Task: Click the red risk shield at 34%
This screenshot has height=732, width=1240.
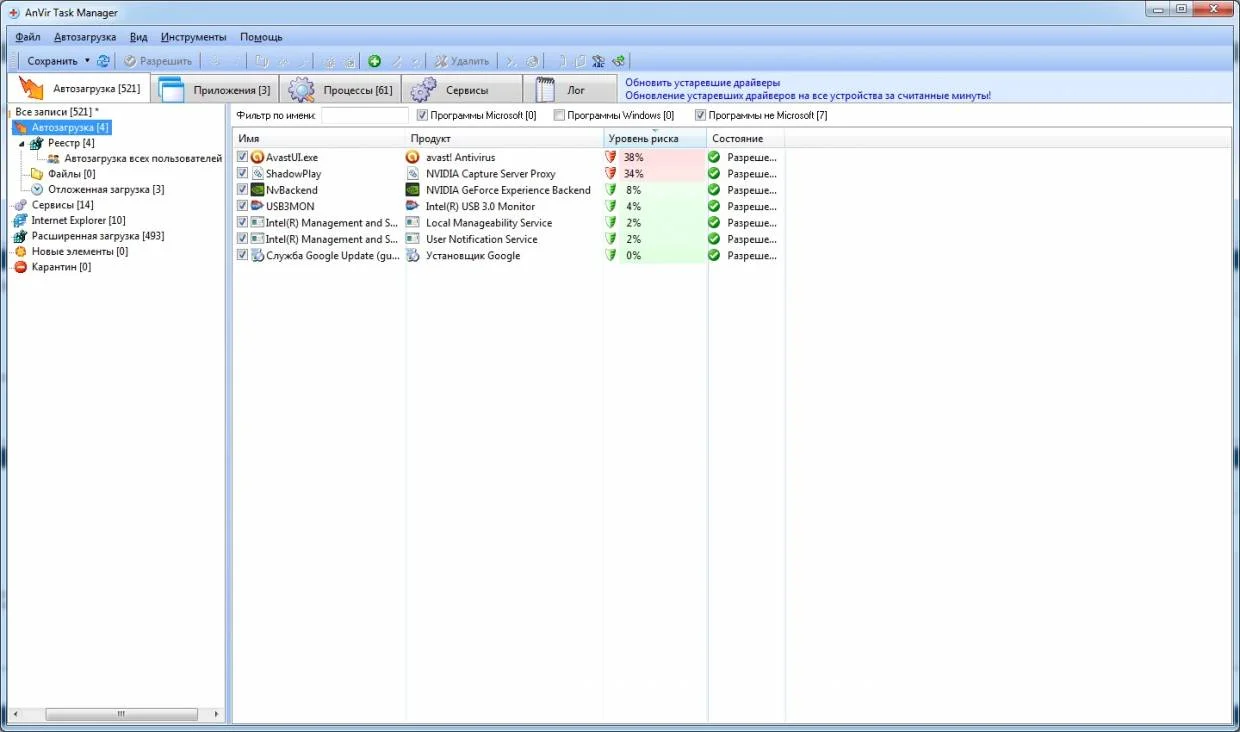Action: (x=611, y=174)
